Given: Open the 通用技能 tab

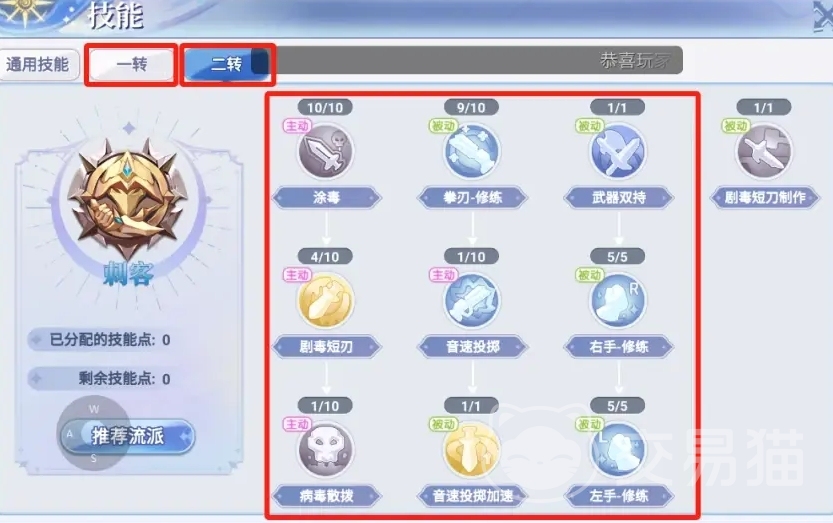Looking at the screenshot, I should click(38, 64).
